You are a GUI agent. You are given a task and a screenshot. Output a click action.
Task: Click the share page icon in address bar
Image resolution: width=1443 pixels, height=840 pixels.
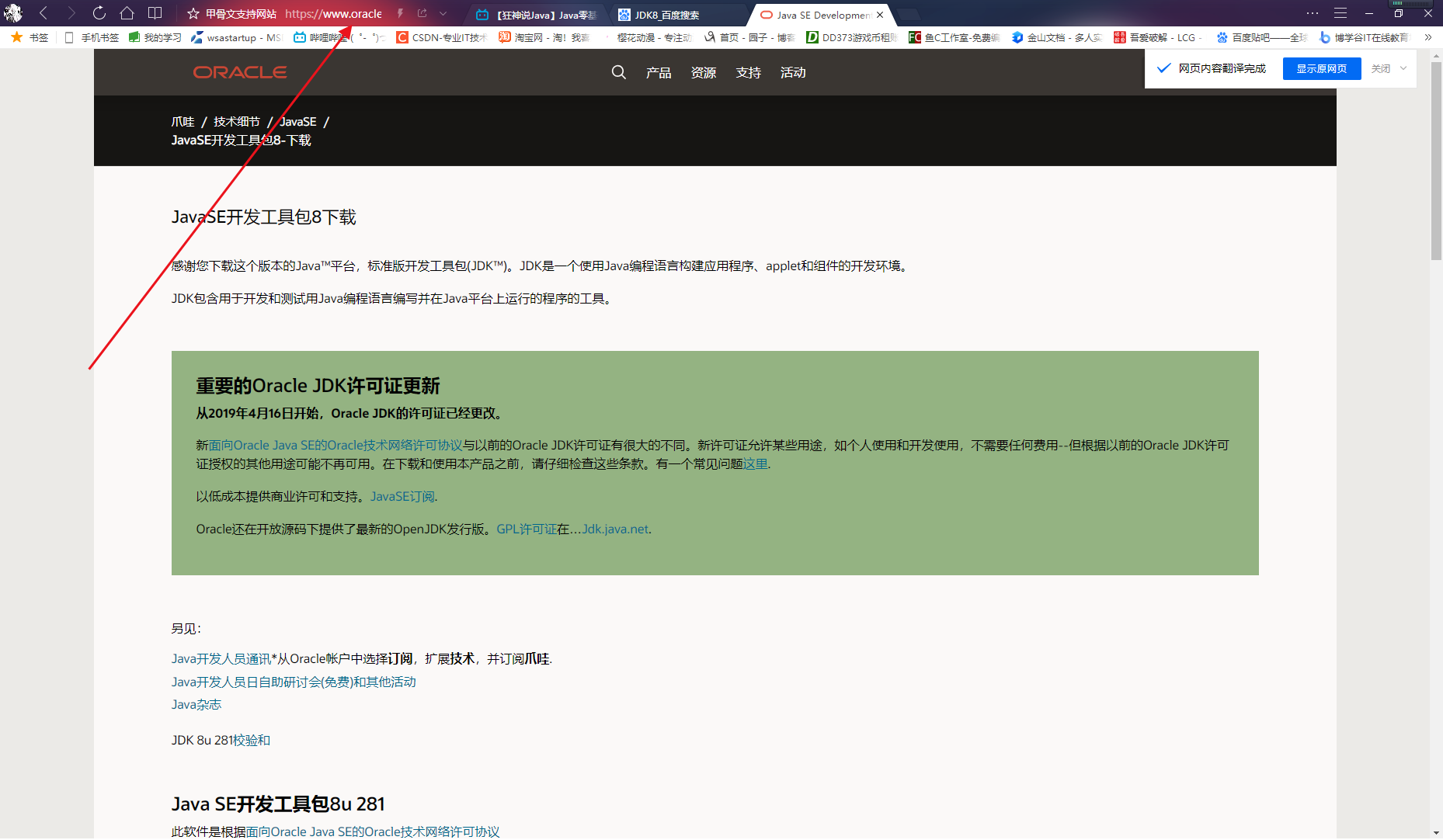[x=422, y=14]
